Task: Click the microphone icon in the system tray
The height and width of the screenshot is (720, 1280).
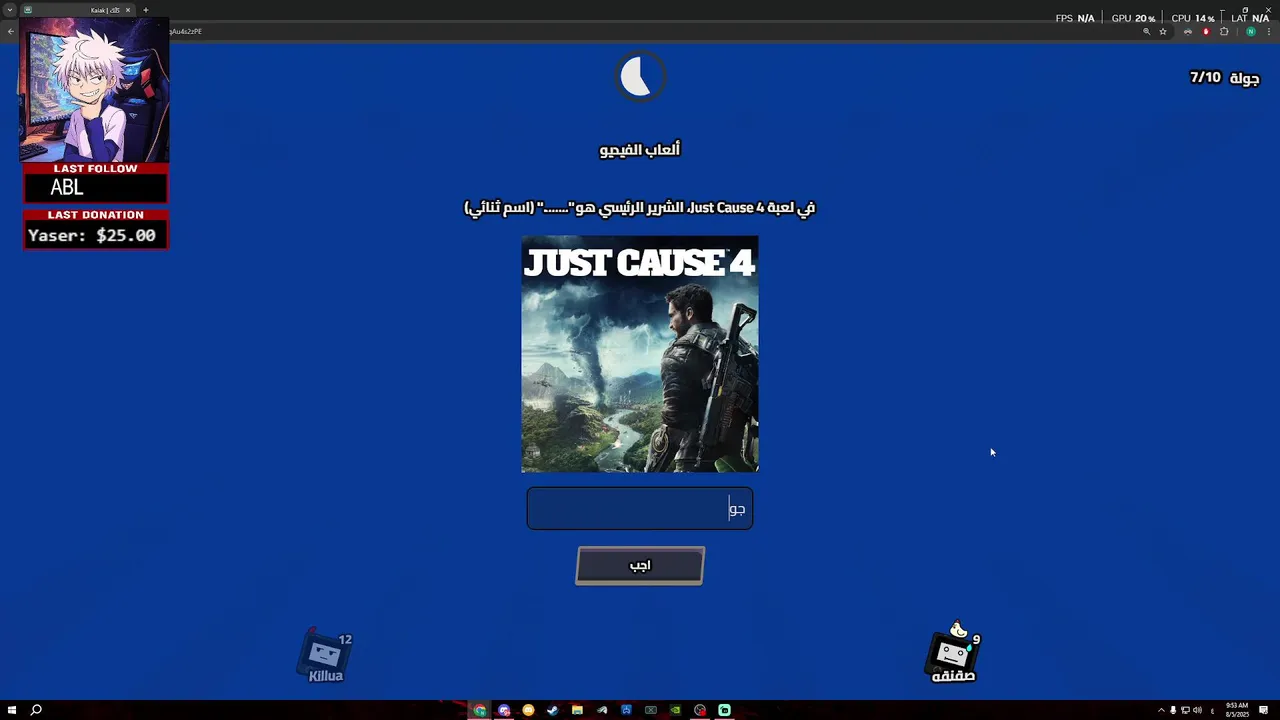Action: (1173, 710)
